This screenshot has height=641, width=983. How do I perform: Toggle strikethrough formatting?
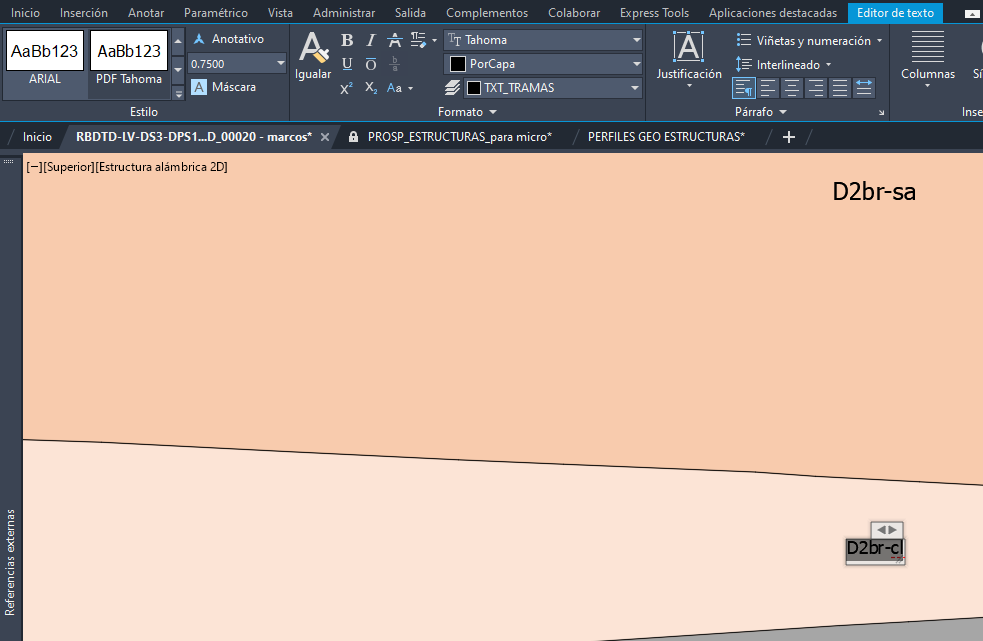click(394, 40)
